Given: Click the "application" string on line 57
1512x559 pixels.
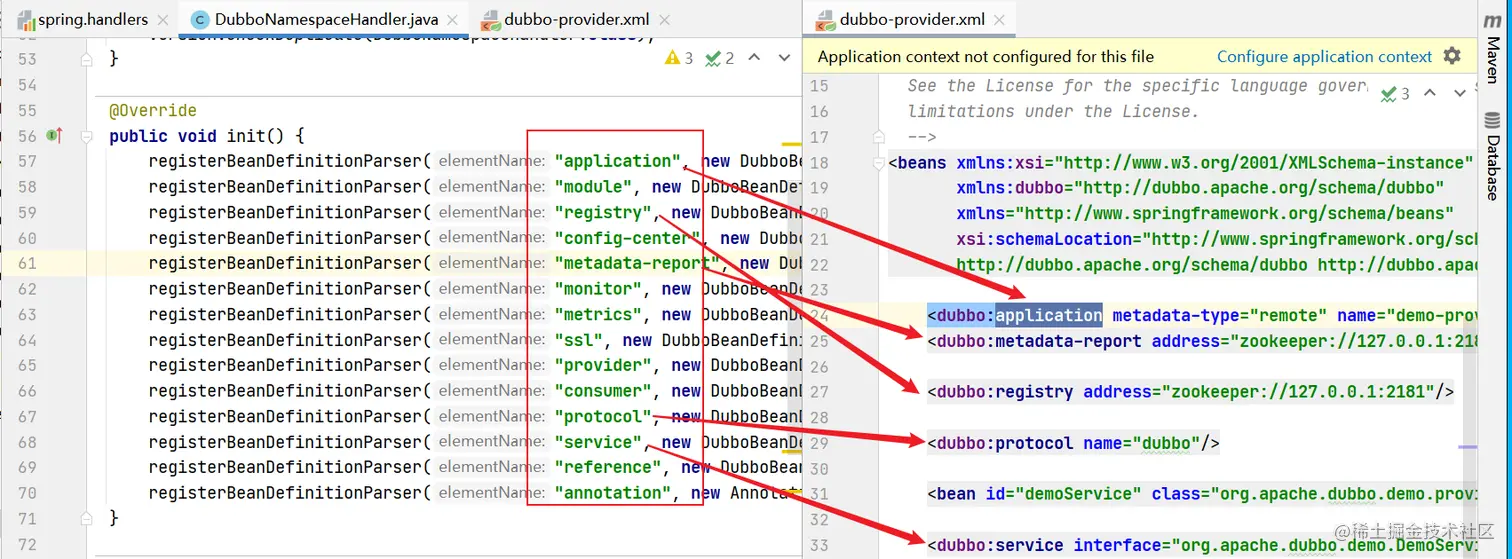Looking at the screenshot, I should coord(618,161).
